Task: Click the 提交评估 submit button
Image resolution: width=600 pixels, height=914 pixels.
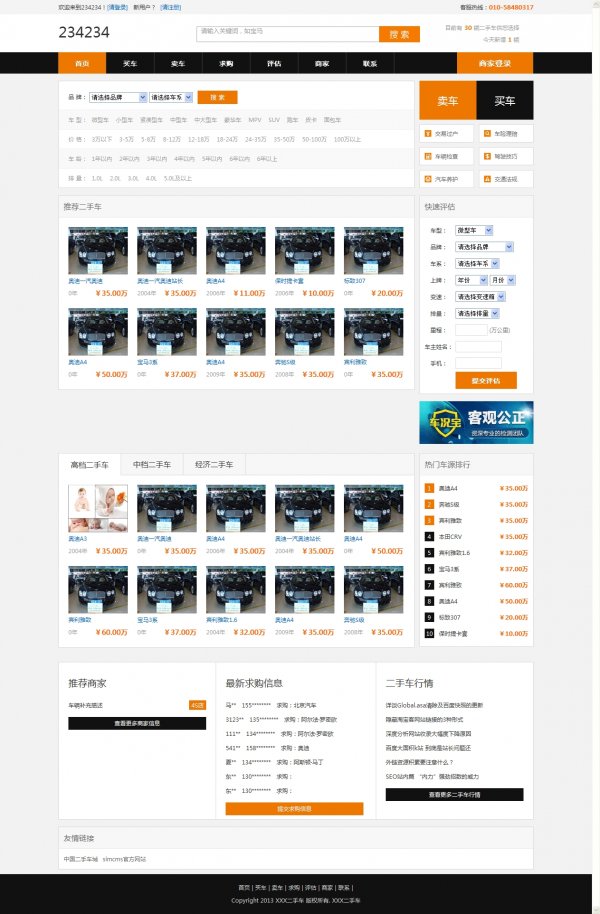Action: point(486,381)
